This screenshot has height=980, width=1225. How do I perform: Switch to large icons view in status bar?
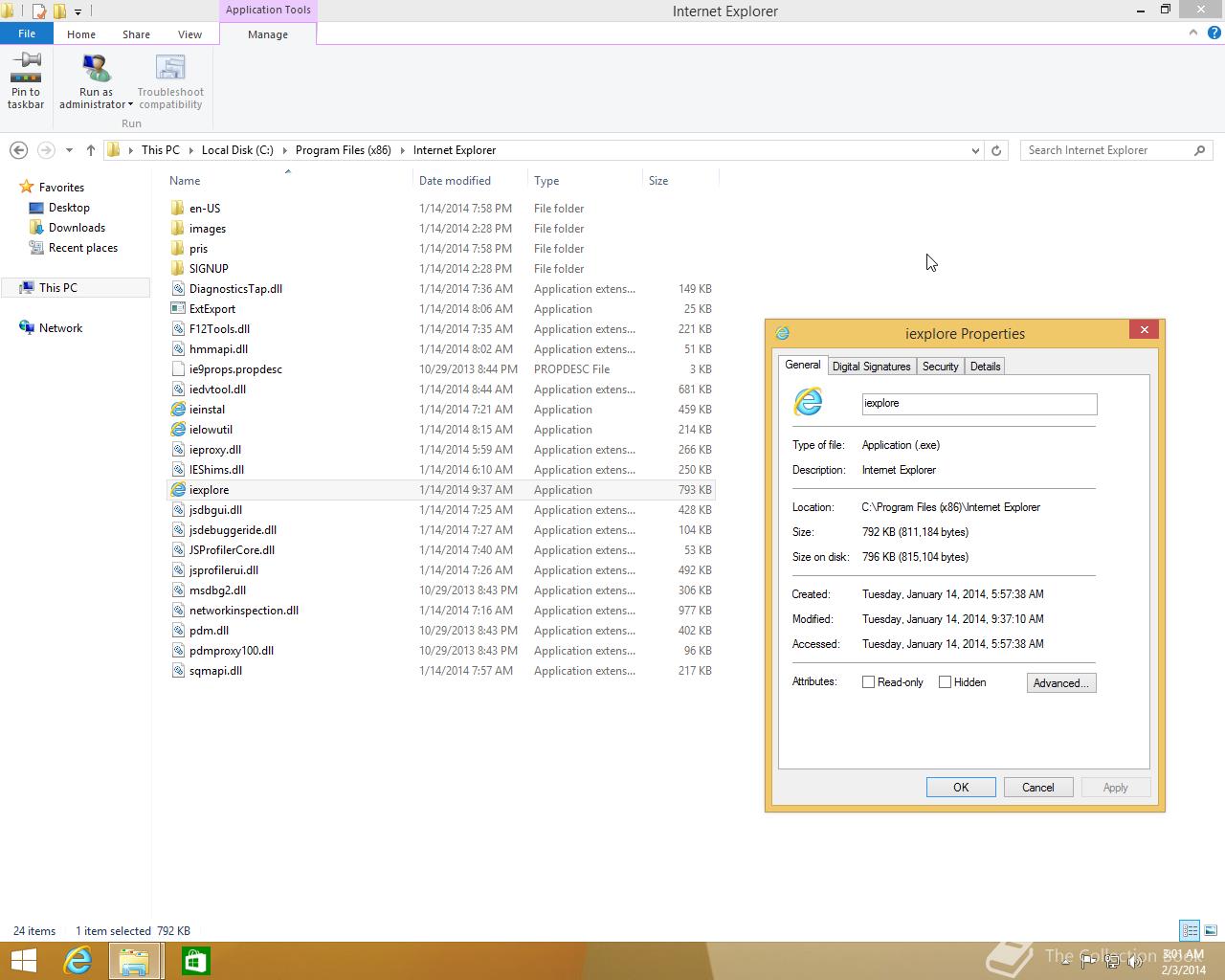pyautogui.click(x=1211, y=930)
